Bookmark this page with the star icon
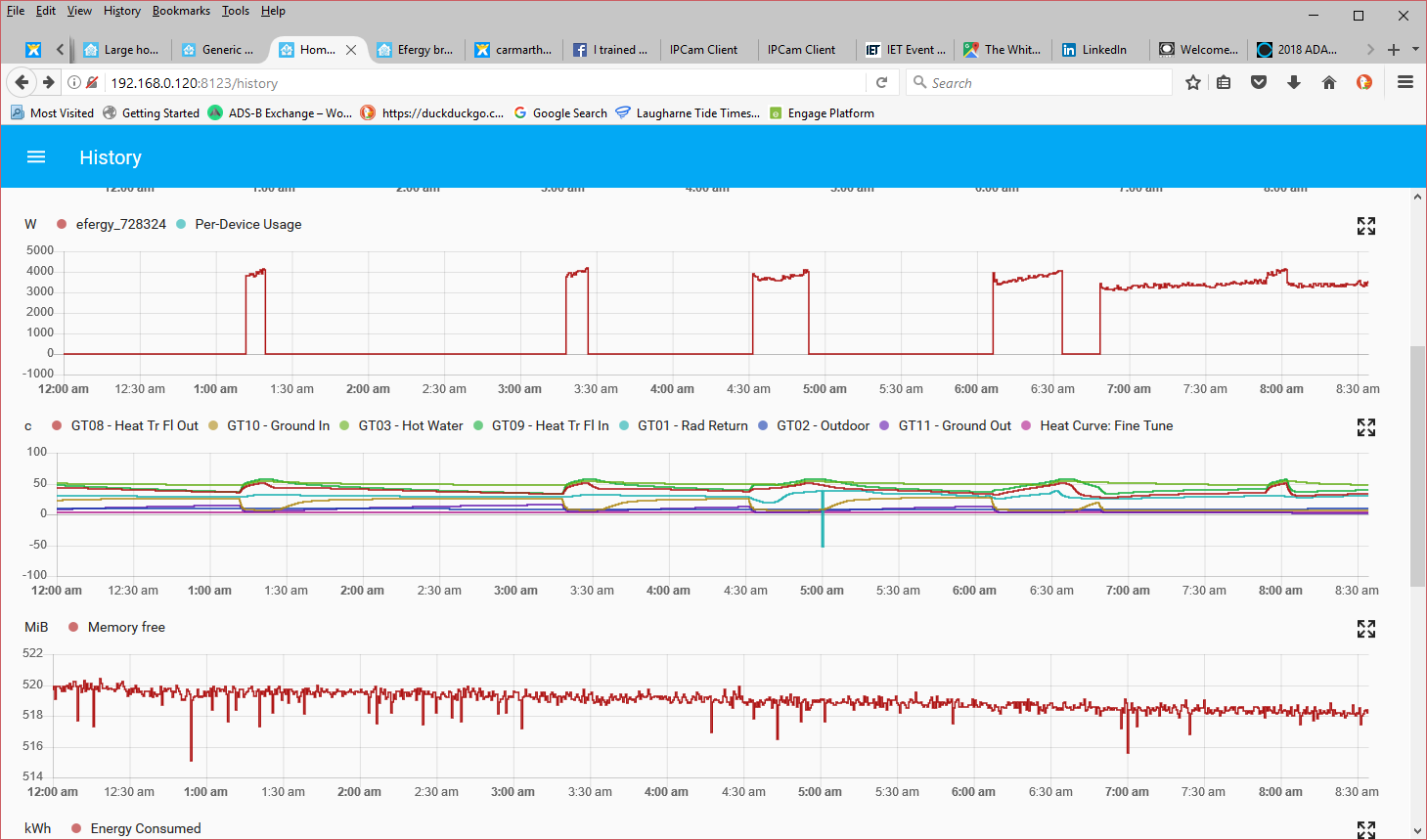The width and height of the screenshot is (1427, 840). (x=1191, y=83)
